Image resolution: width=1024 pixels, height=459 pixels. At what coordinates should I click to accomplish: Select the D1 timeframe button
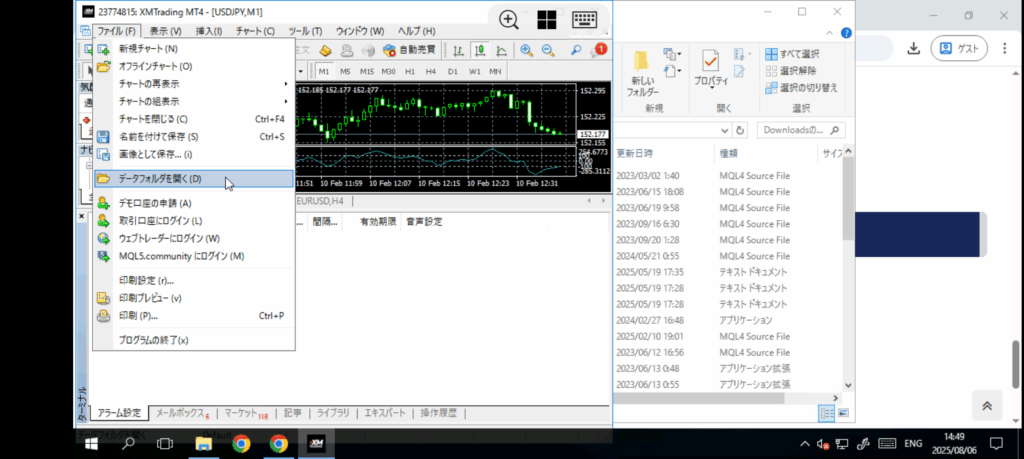(452, 71)
